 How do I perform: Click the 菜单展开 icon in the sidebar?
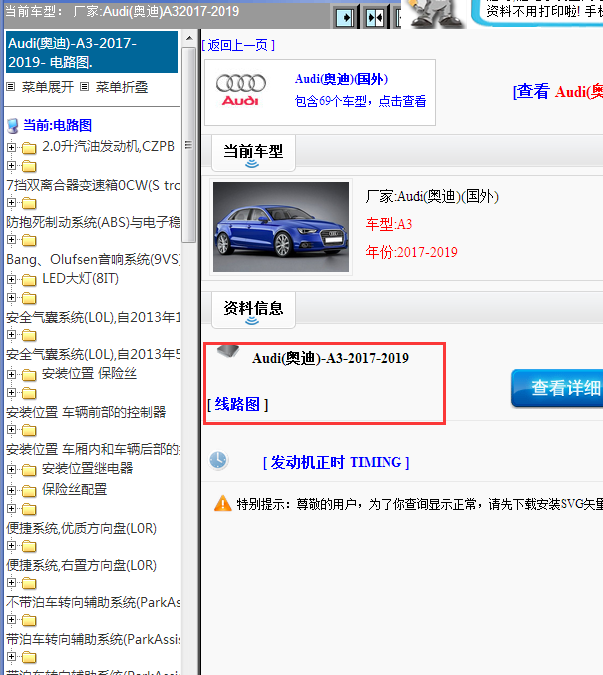[x=11, y=87]
